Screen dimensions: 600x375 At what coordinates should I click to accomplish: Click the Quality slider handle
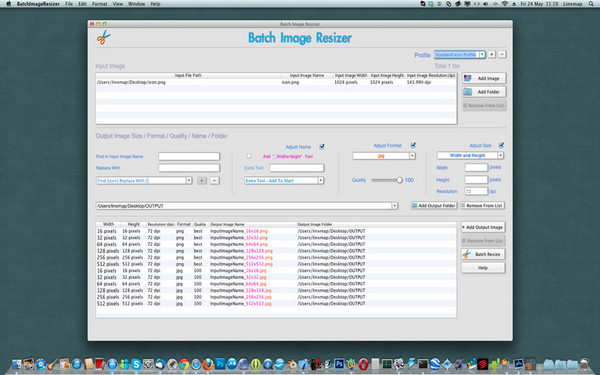click(399, 180)
